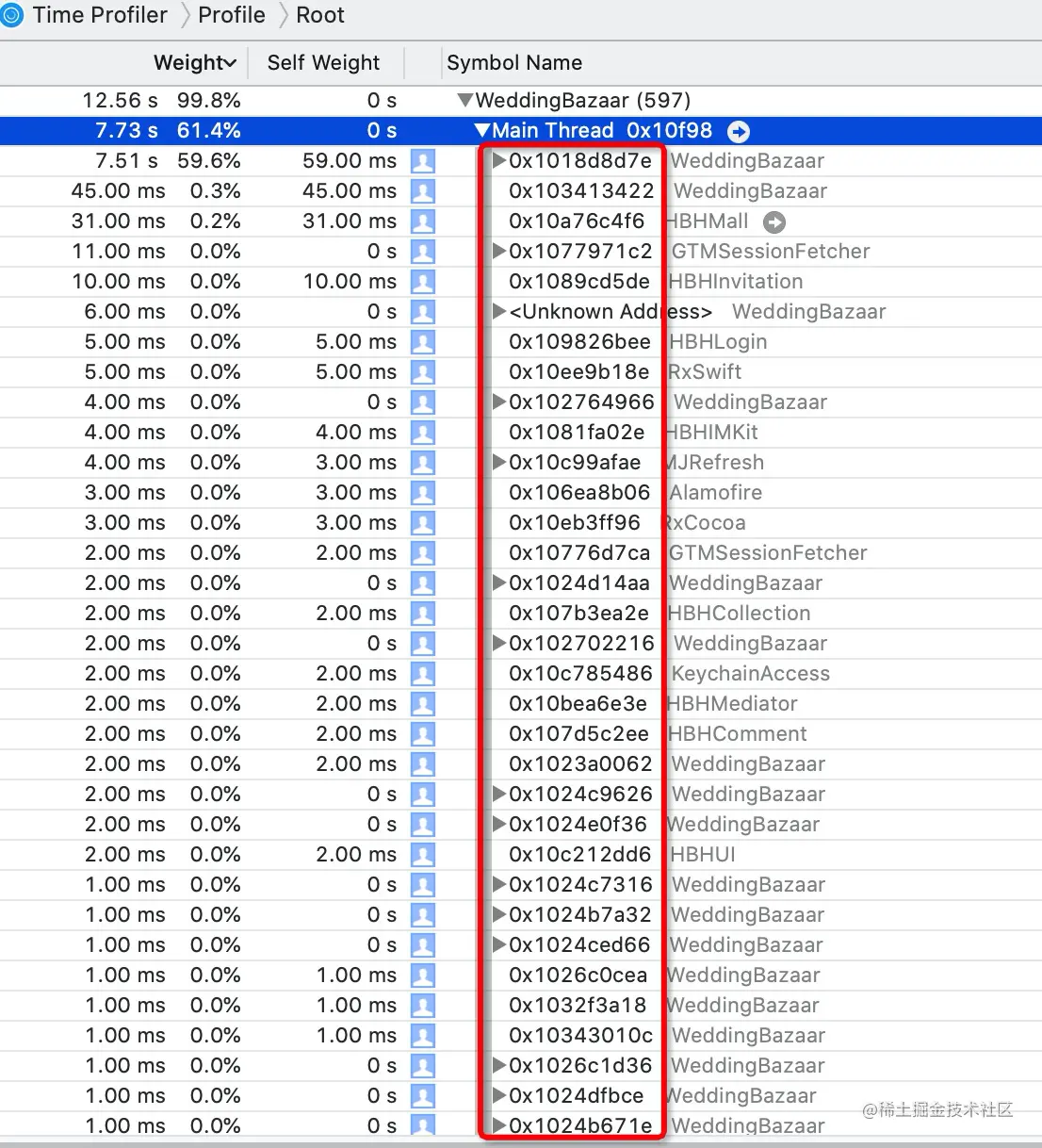Click the Time Profiler instrument icon
Viewport: 1042px width, 1148px height.
(12, 16)
